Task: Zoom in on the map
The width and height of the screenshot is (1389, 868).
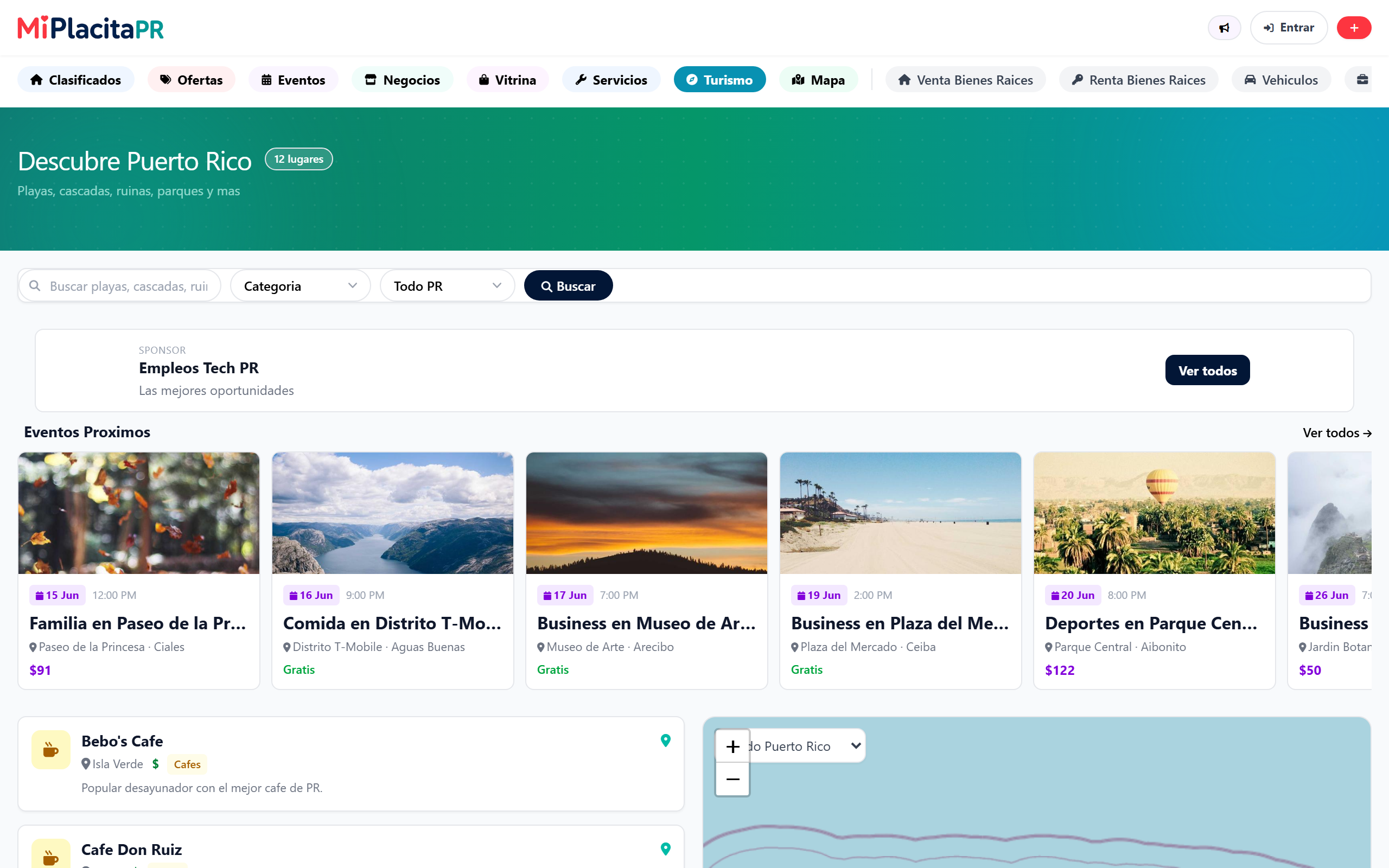Action: (x=732, y=746)
